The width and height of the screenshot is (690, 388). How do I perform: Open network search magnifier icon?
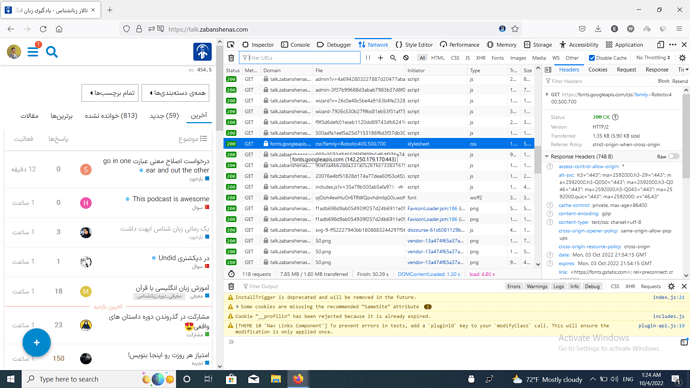[393, 58]
